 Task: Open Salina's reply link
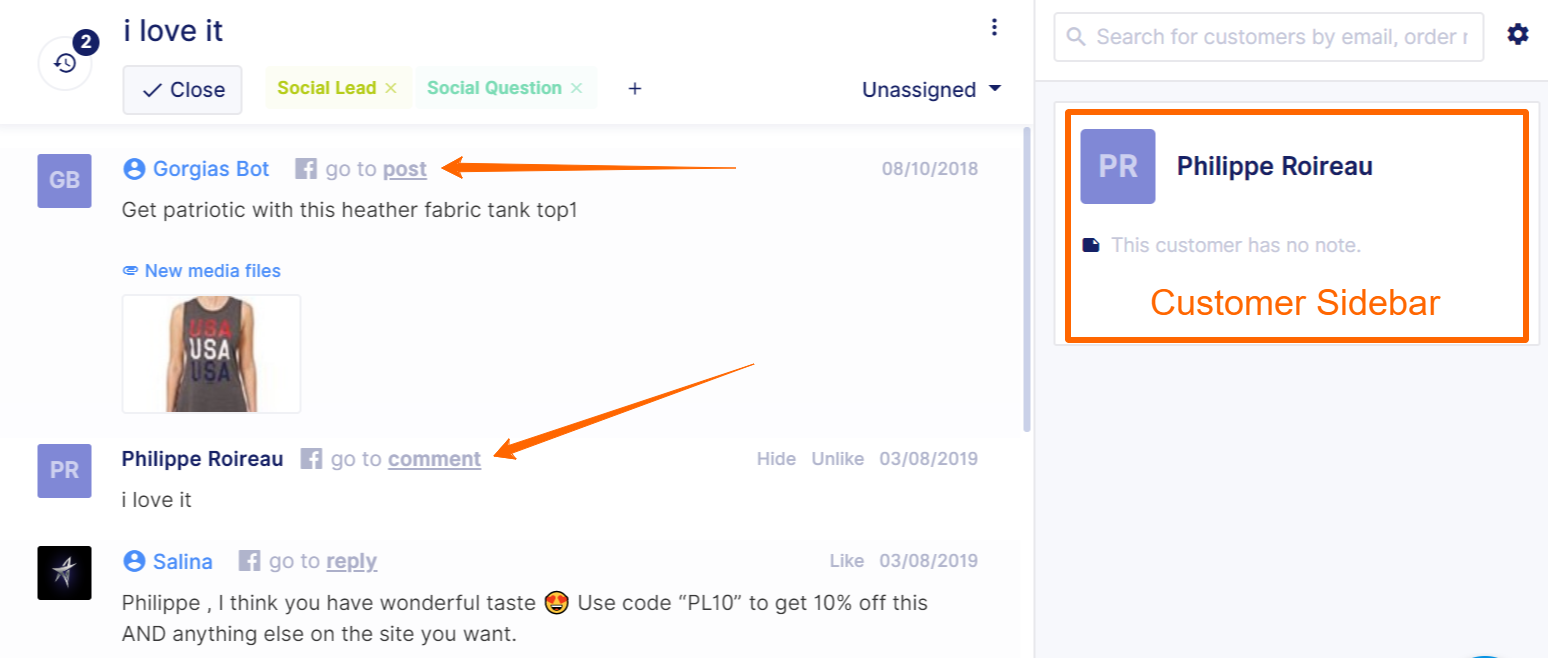tap(351, 561)
